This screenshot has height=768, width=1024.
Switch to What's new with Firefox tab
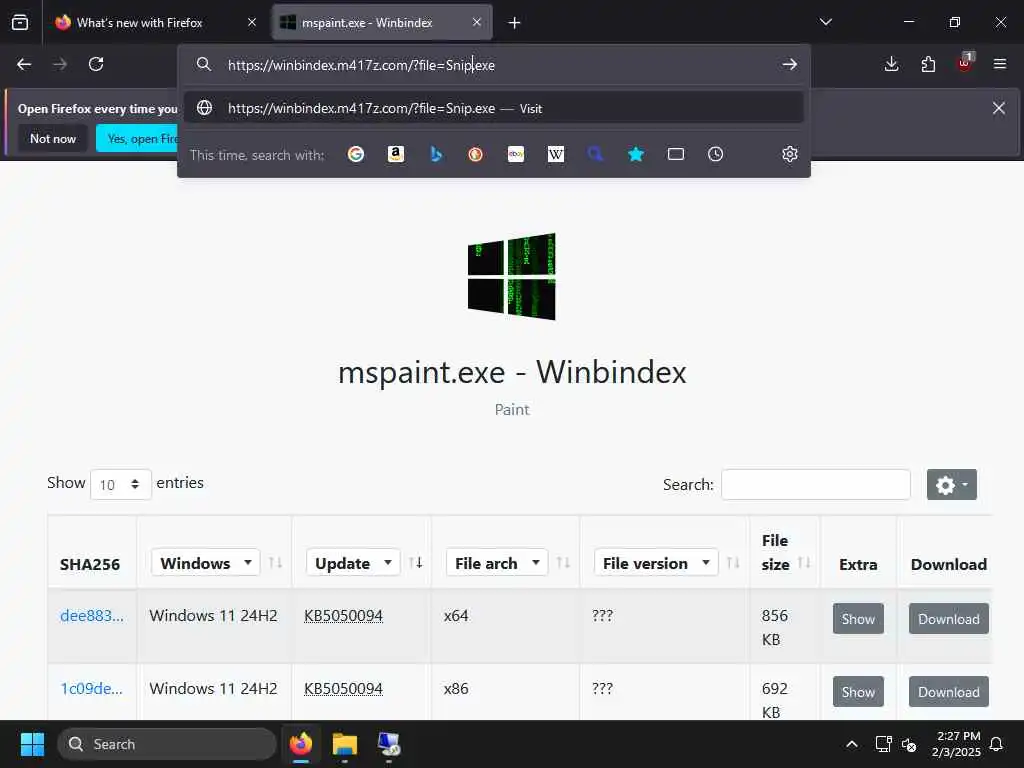tap(155, 22)
